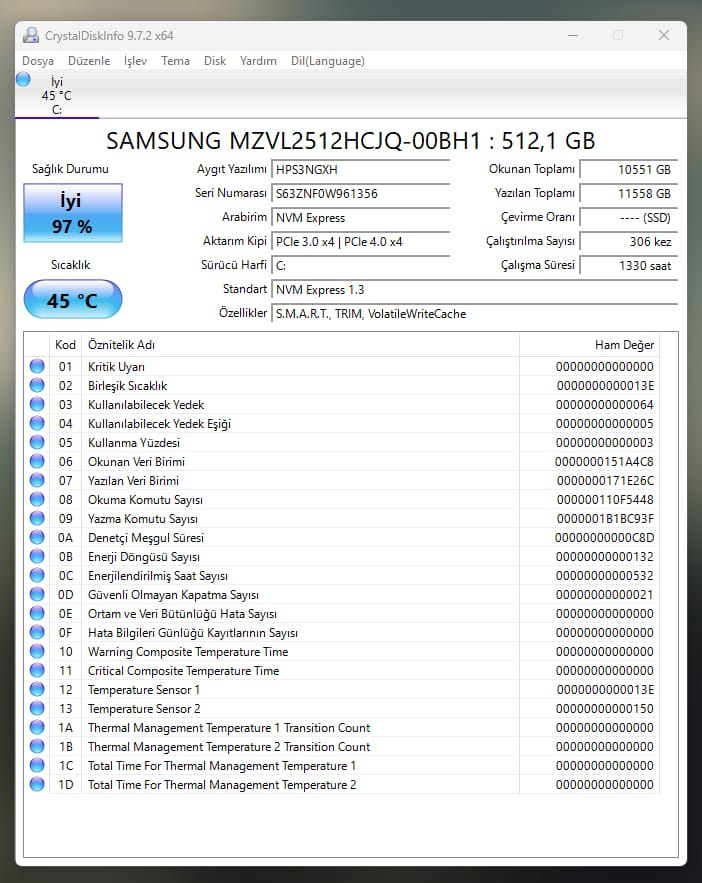
Task: Click the status orb beside Birleşik Sıcaklık
Action: point(37,386)
